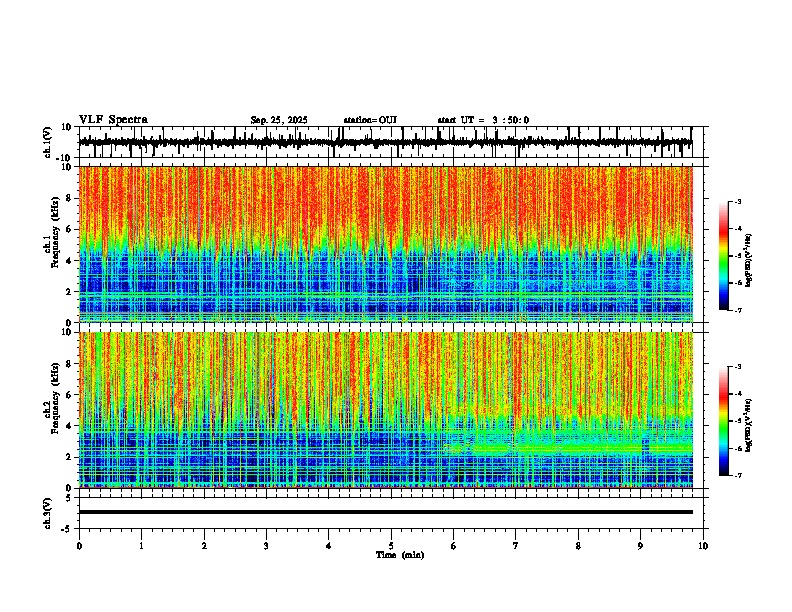
Task: Click the "VLF Spectra" title text
Action: click(x=113, y=120)
